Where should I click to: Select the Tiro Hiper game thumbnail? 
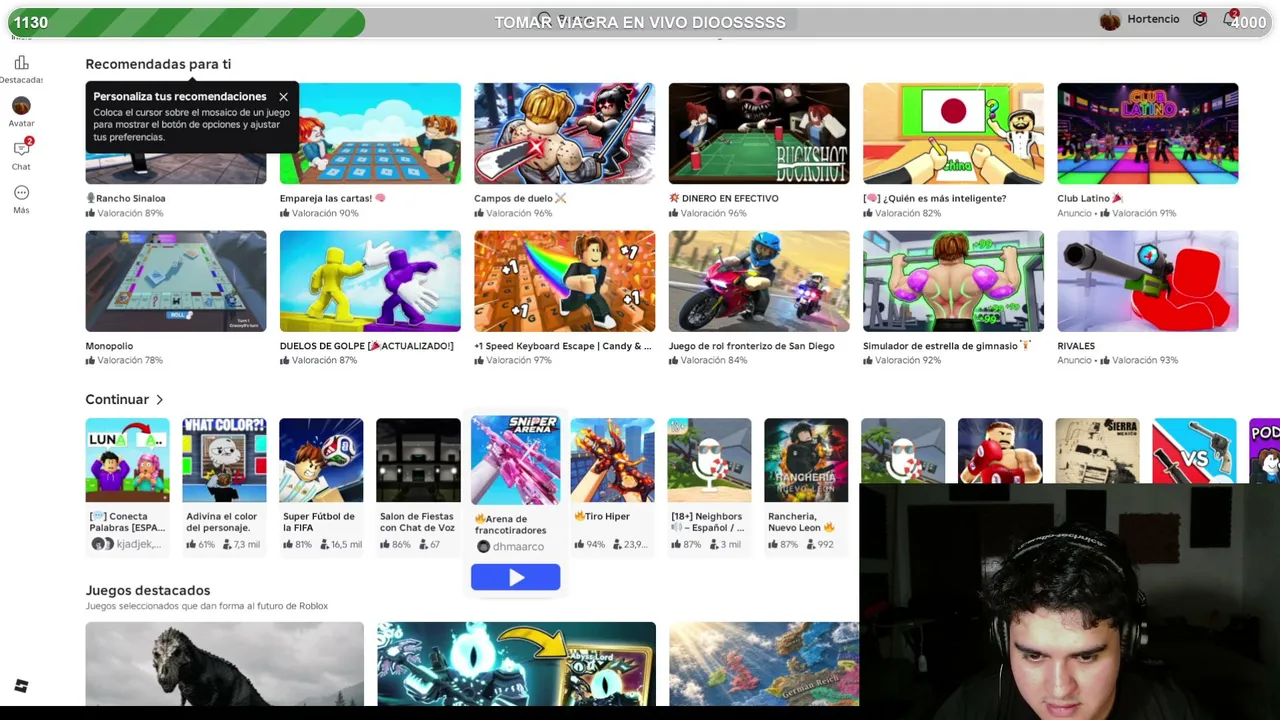612,460
